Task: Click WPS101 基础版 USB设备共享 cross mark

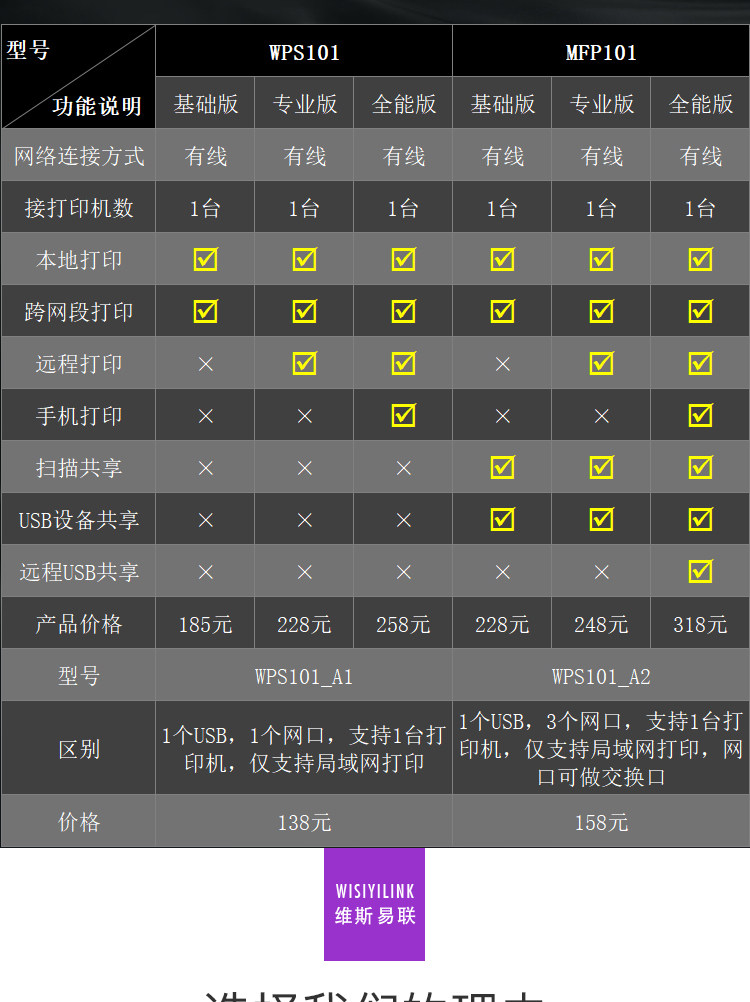Action: point(206,520)
